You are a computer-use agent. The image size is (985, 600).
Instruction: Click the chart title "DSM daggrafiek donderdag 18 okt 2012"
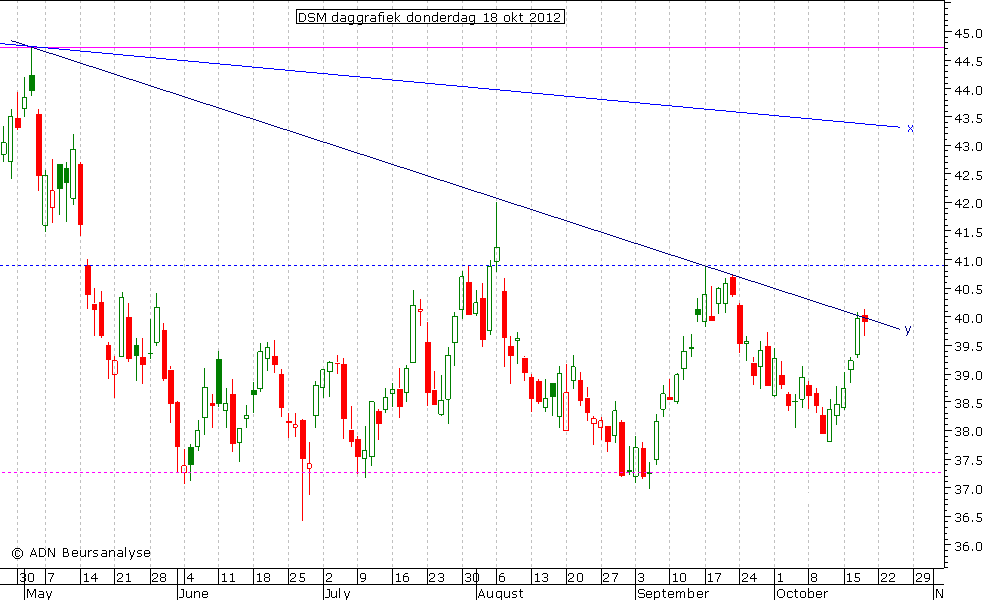click(x=430, y=17)
